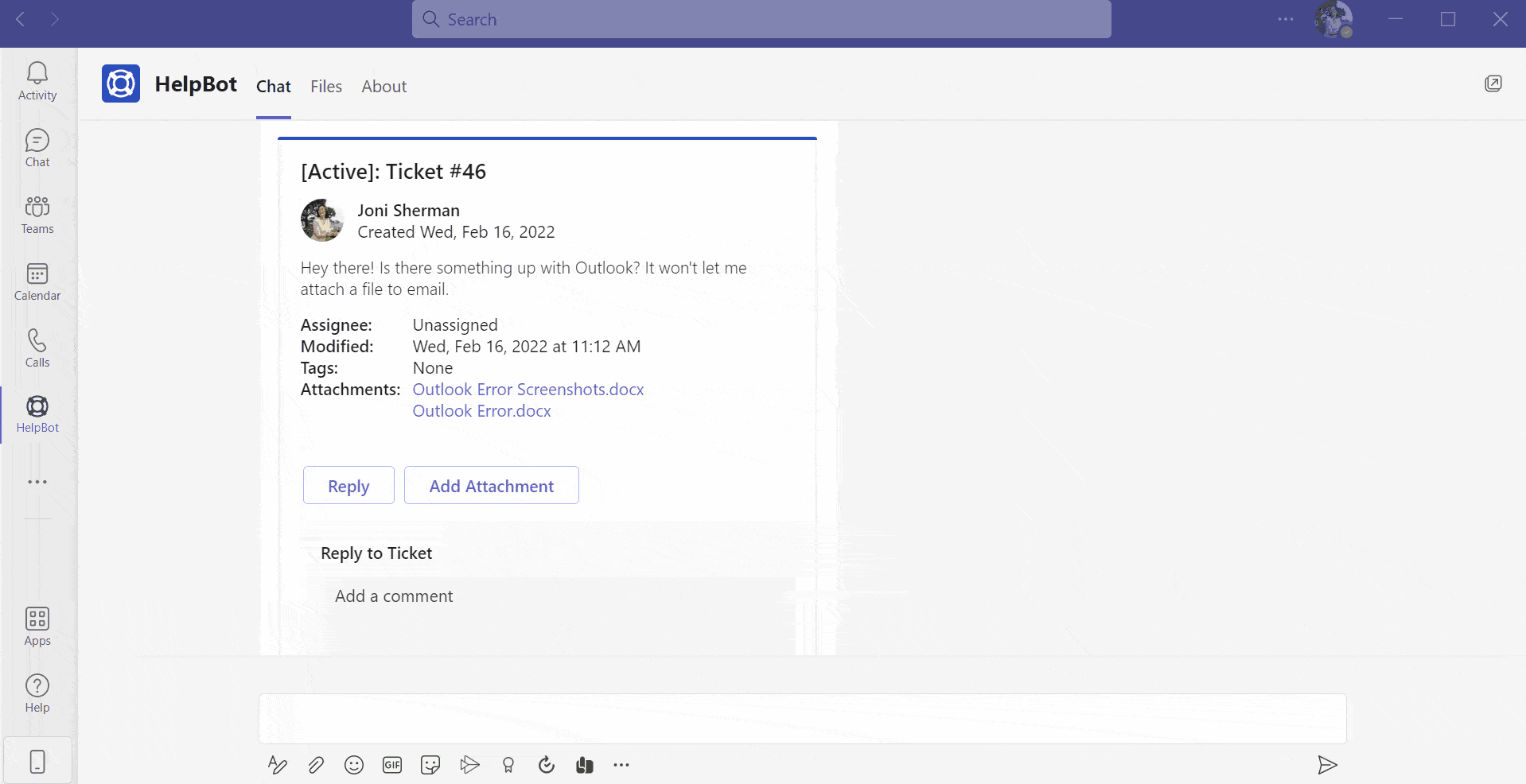This screenshot has height=784, width=1526.
Task: Open the Praise badge option
Action: 508,765
